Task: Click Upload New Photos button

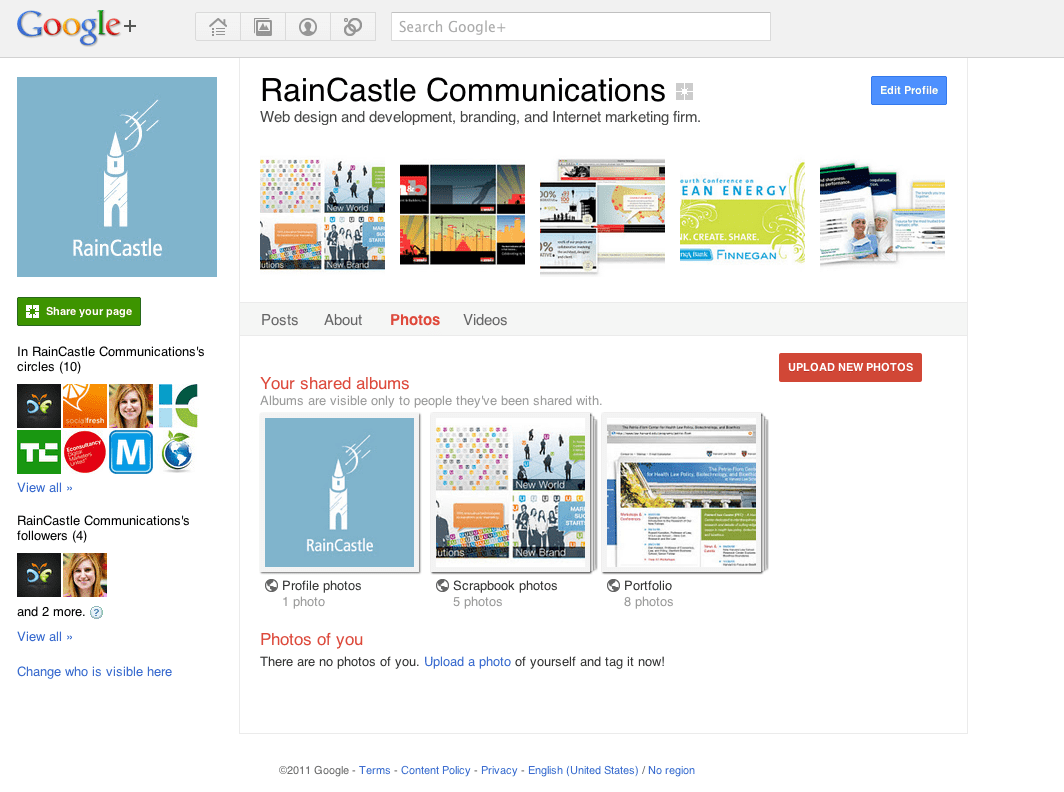Action: [x=850, y=367]
